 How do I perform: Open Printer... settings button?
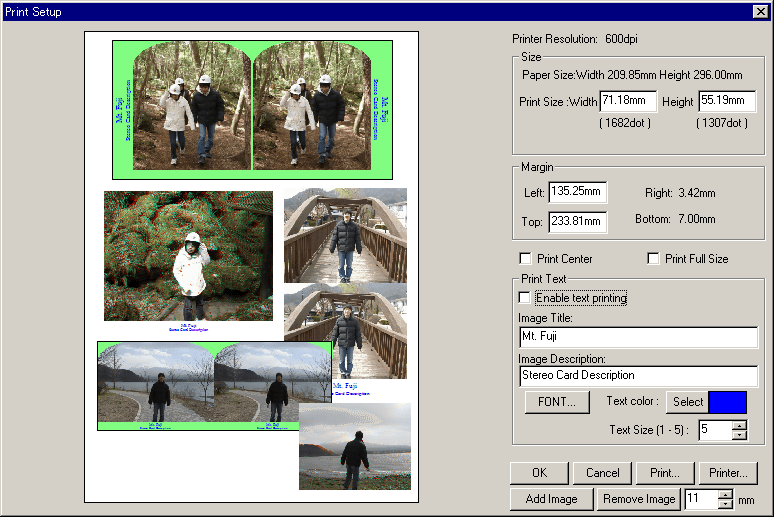tap(727, 473)
